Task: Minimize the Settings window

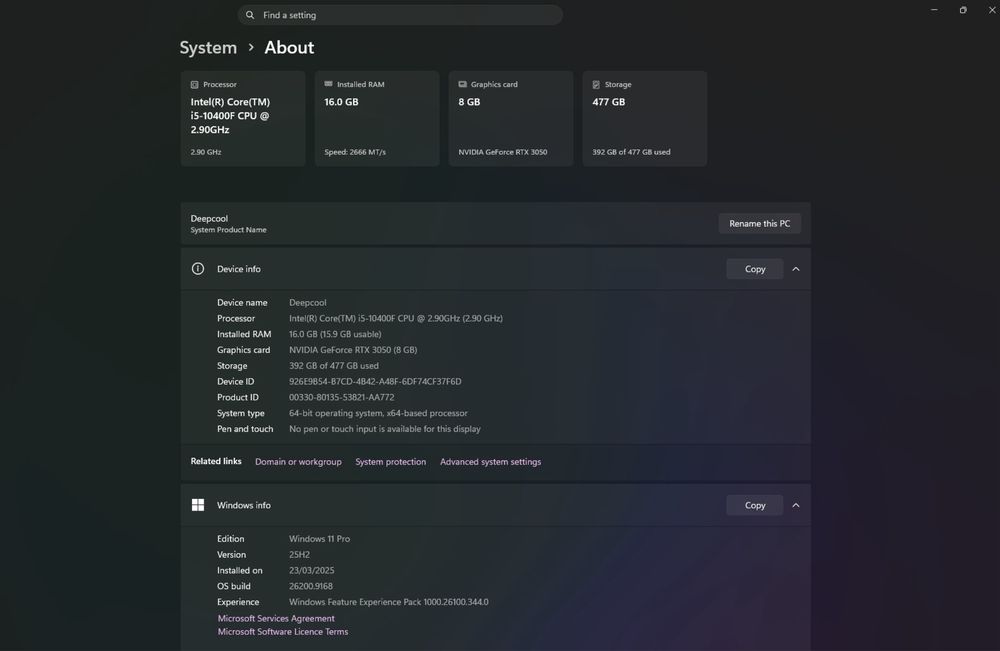Action: [x=934, y=10]
